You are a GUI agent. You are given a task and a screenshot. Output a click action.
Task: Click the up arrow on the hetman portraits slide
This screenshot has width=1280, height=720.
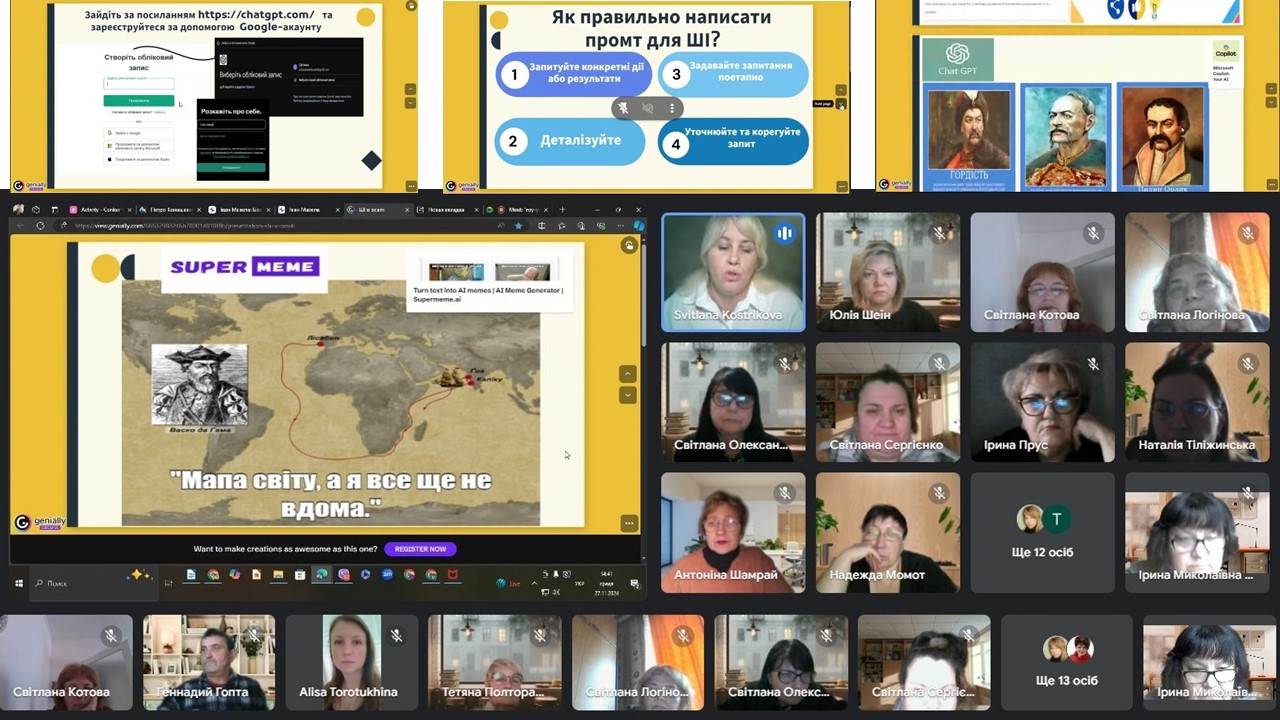1270,90
